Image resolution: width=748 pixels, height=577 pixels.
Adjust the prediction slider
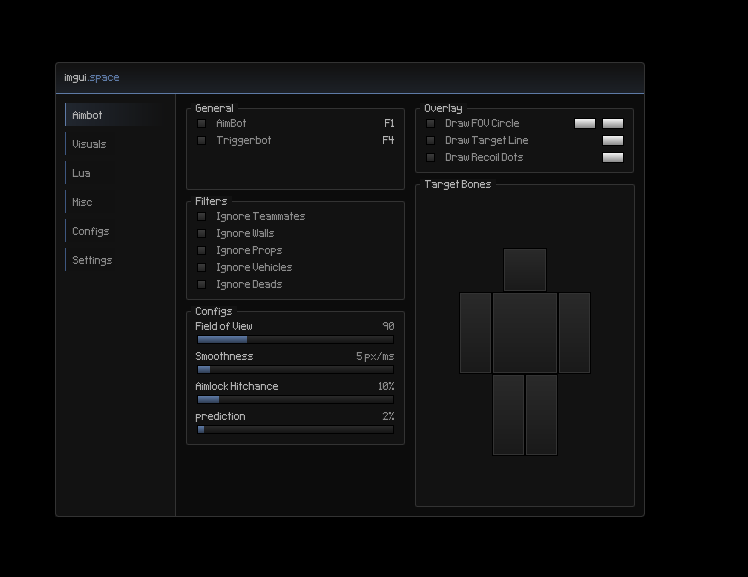pos(295,430)
